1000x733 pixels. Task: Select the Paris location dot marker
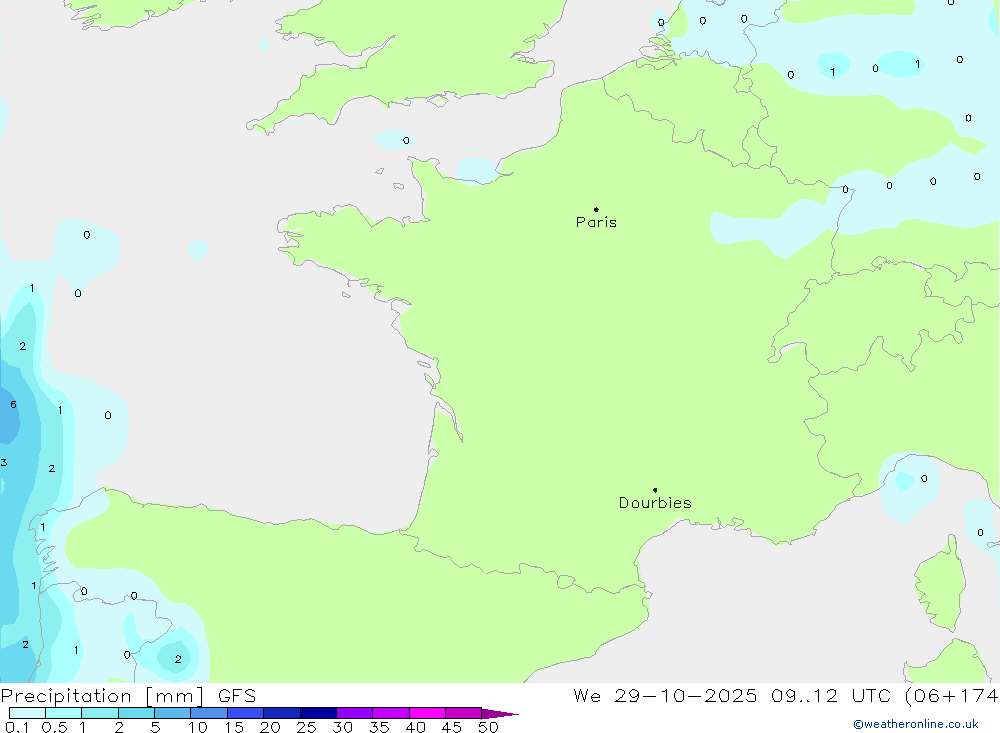click(x=596, y=209)
